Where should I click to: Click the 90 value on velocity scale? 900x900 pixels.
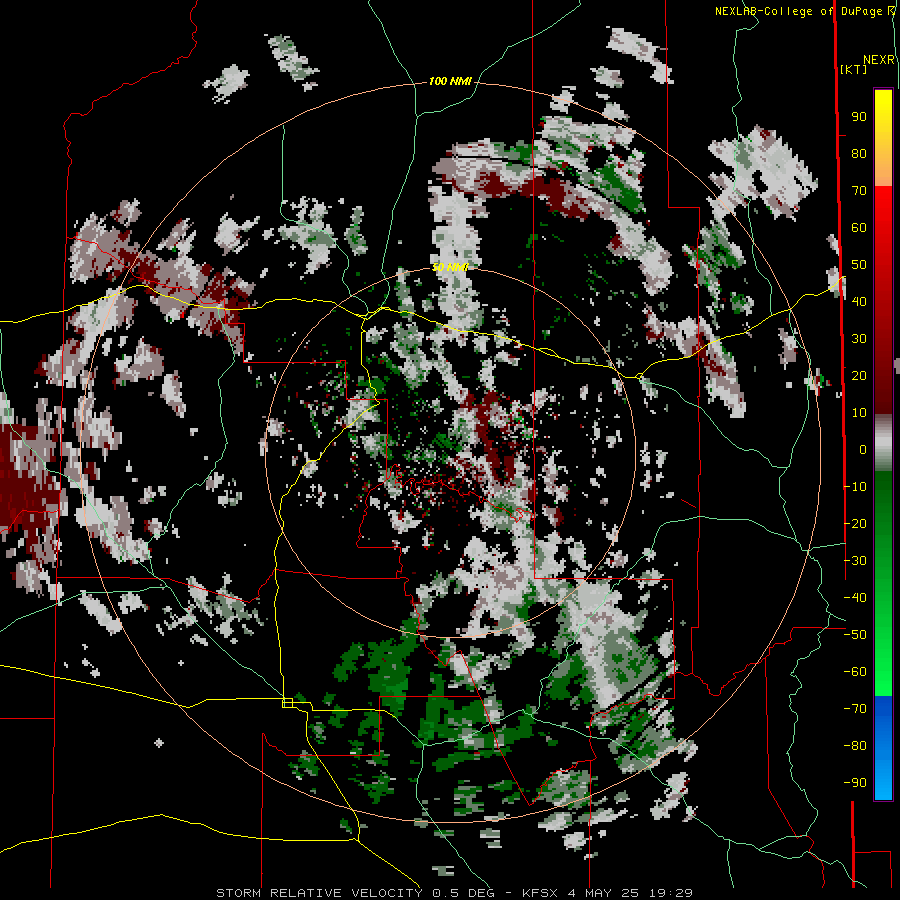[x=859, y=117]
